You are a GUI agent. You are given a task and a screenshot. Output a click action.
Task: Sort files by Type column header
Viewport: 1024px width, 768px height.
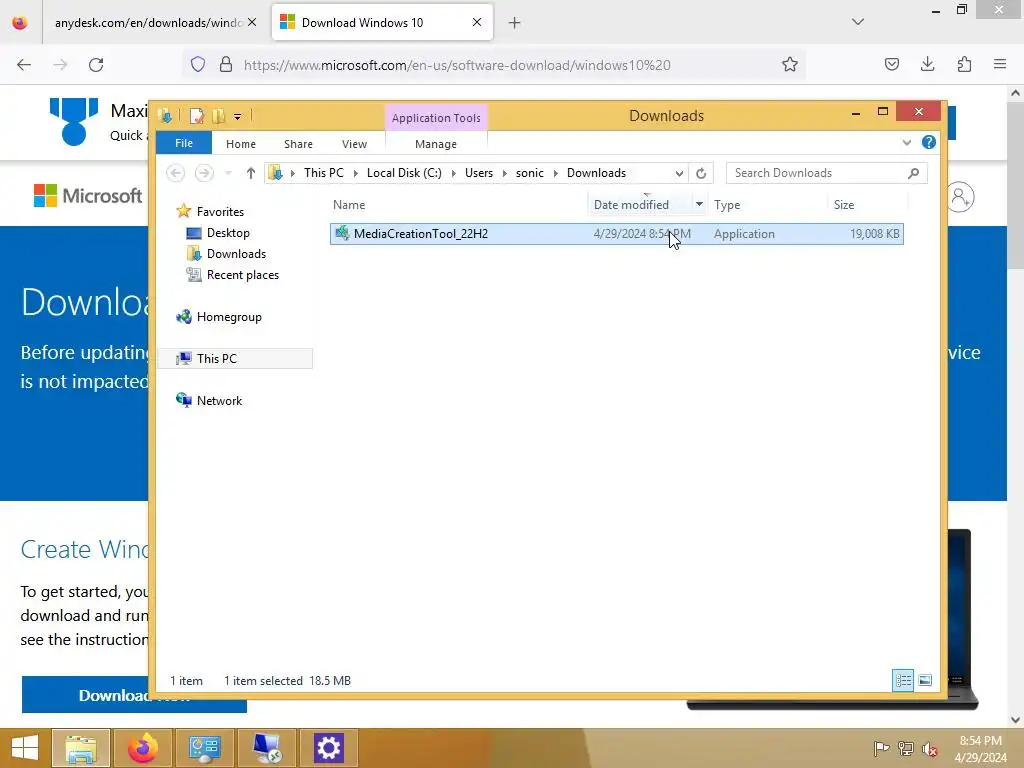[727, 204]
